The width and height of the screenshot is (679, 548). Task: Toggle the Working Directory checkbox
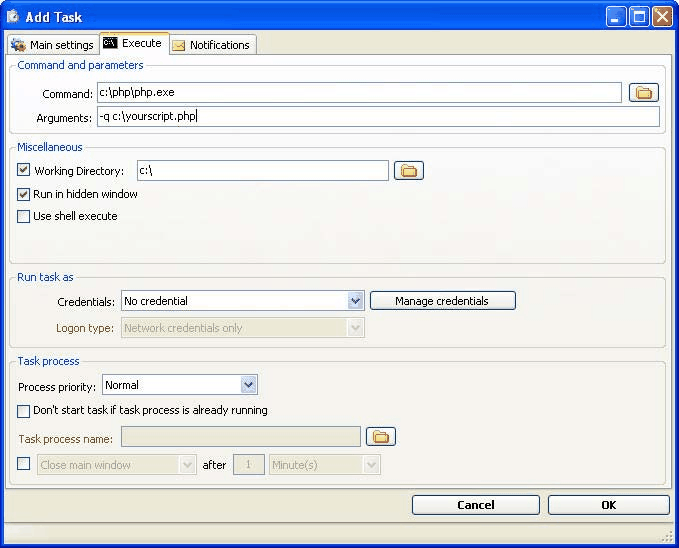click(x=24, y=171)
